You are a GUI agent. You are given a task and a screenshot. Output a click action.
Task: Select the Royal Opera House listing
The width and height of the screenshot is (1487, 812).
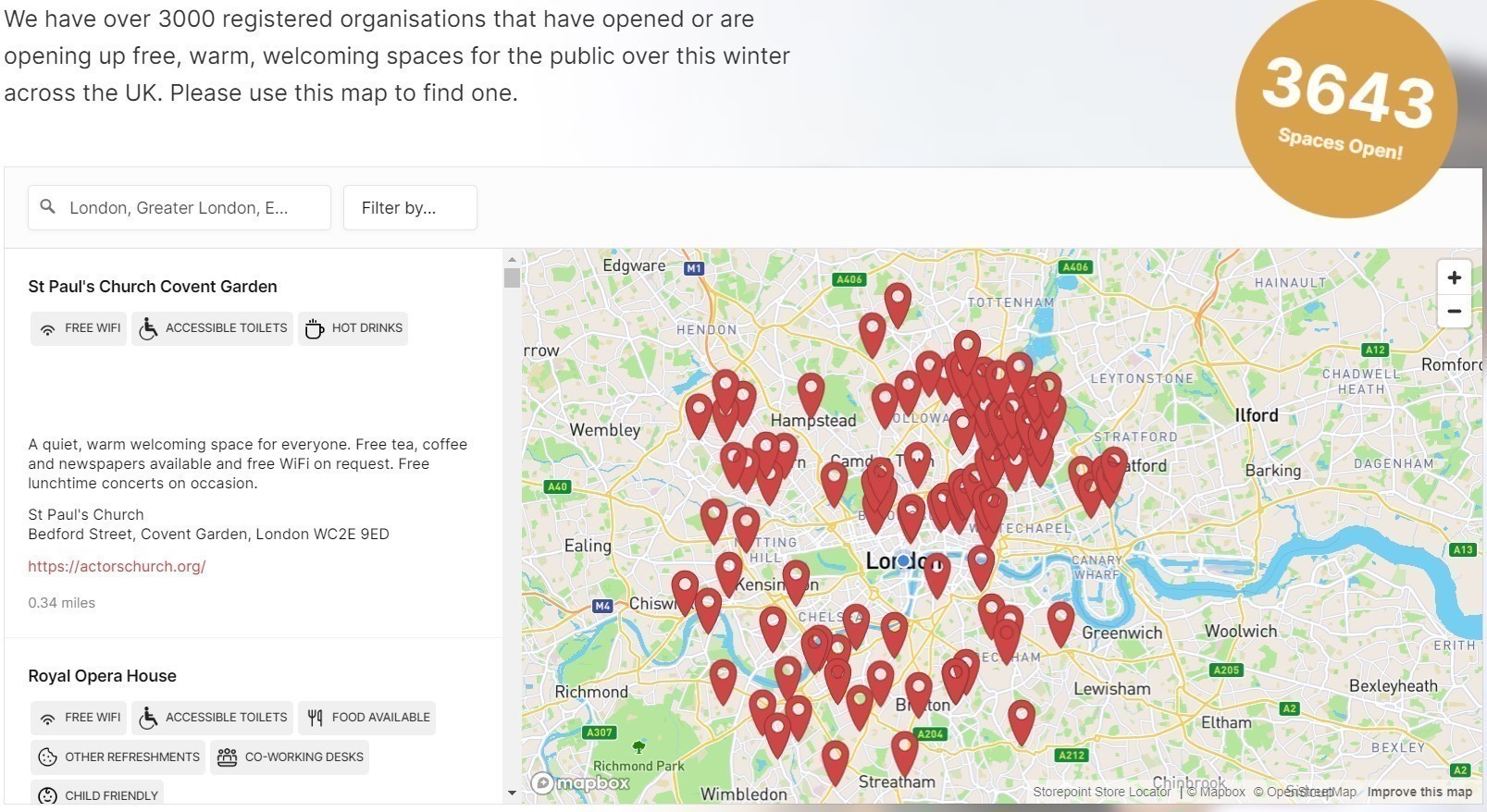(x=102, y=676)
